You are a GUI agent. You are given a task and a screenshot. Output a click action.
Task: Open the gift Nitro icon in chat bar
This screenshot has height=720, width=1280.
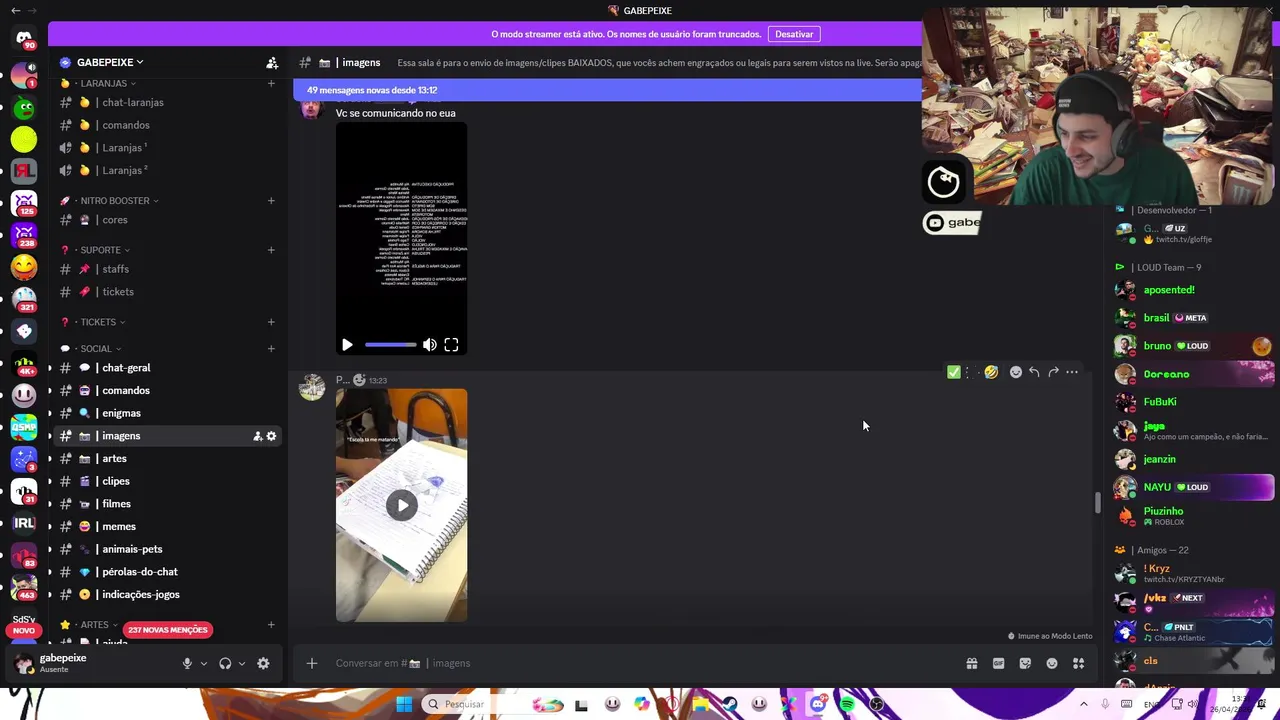971,663
